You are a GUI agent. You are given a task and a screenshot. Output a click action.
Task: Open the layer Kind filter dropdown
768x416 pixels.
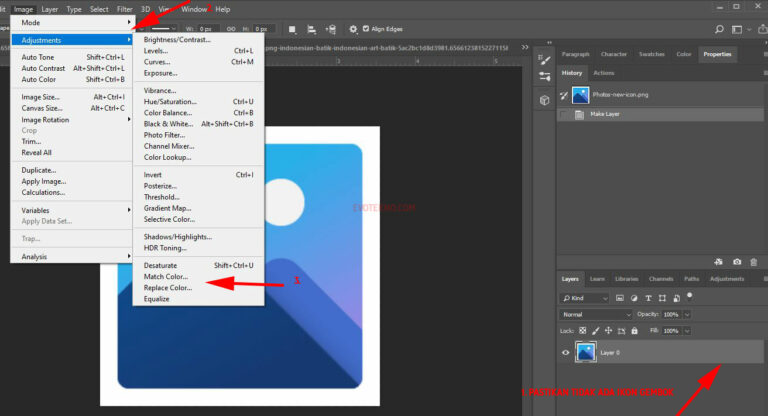click(585, 298)
